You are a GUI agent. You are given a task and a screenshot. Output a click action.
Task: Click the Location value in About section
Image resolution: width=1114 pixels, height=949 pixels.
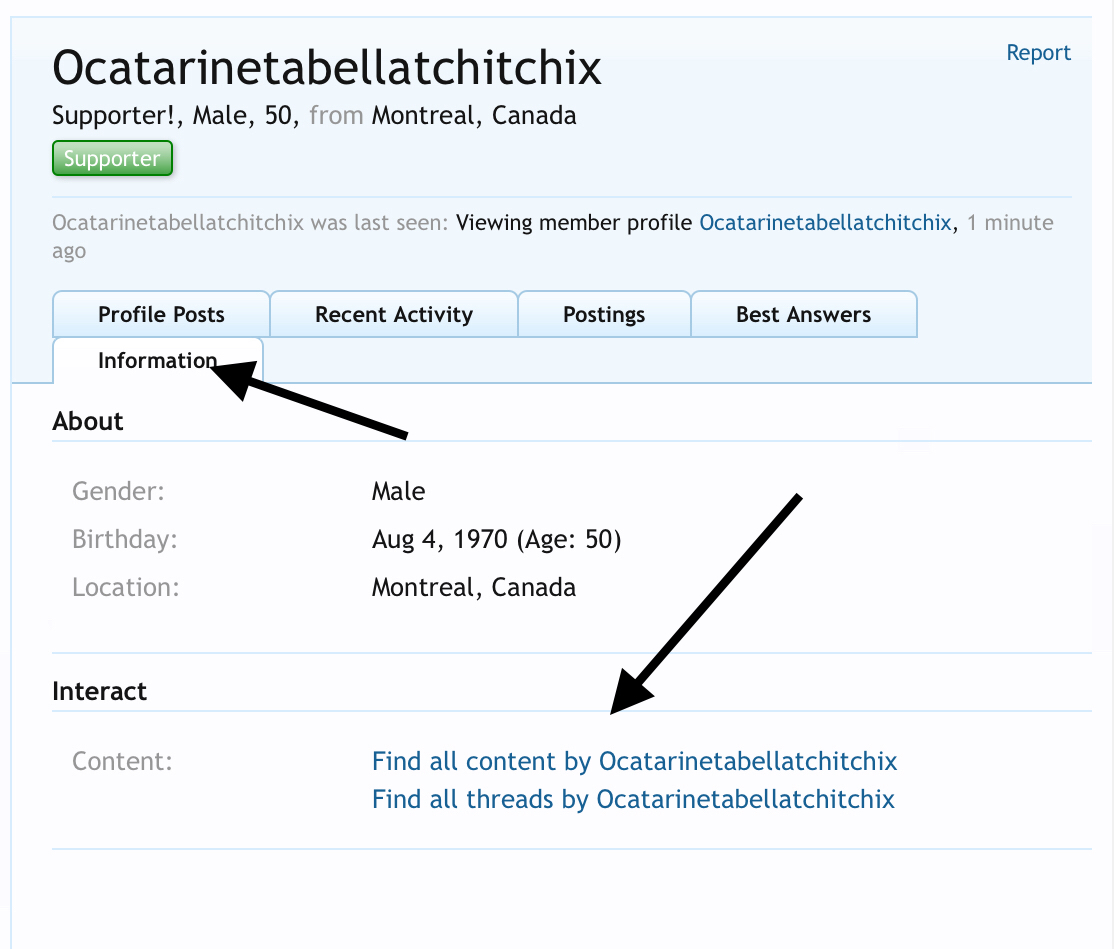point(473,588)
